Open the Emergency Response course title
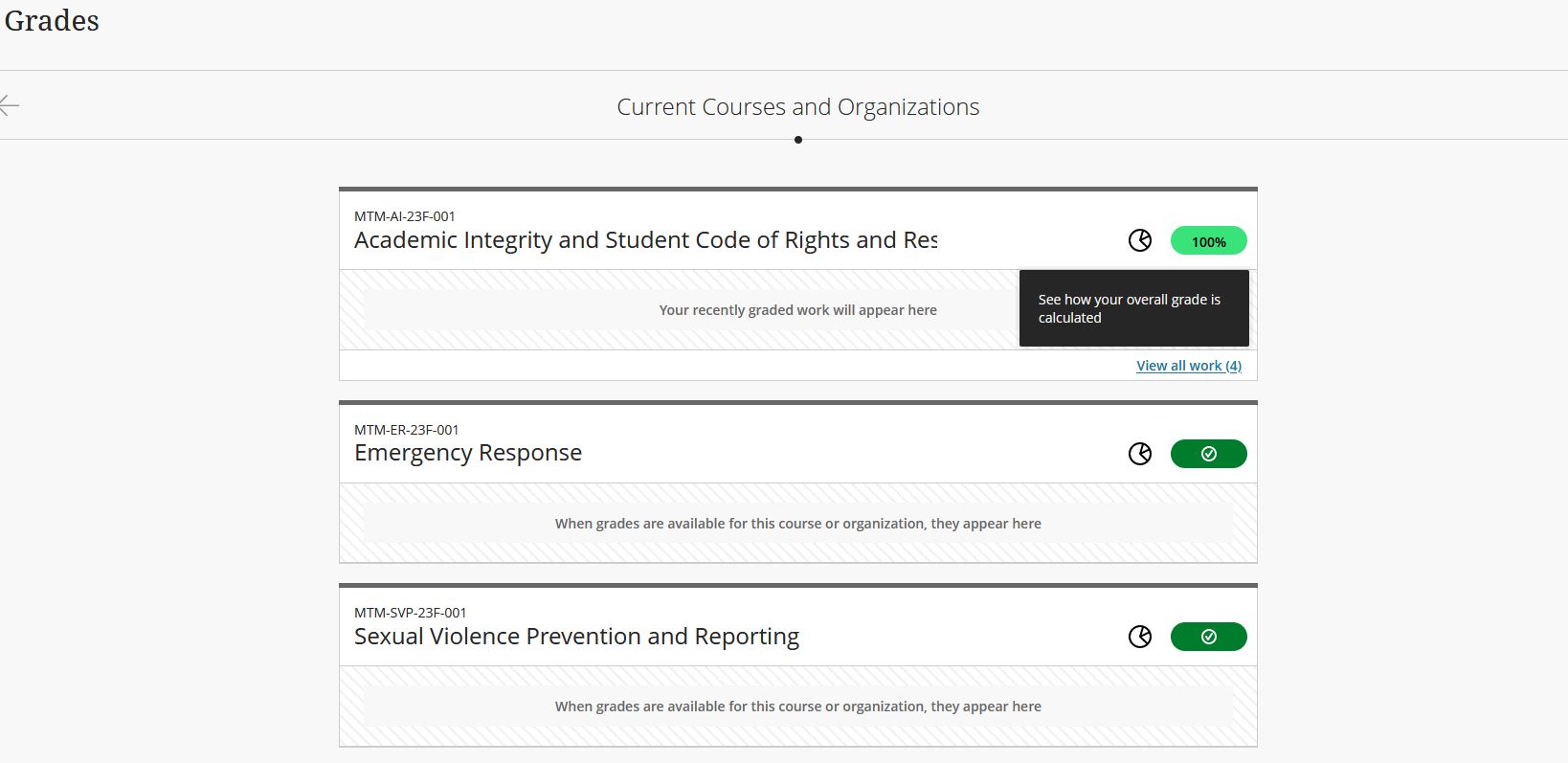Viewport: 1568px width, 763px height. [468, 453]
